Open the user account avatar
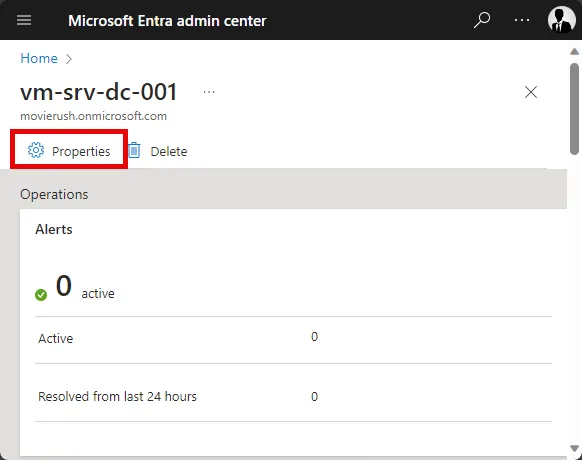 562,19
